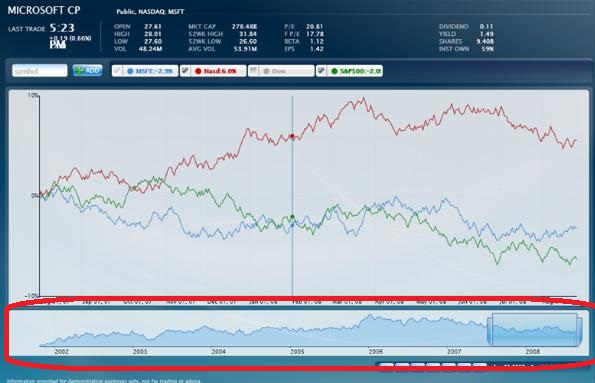
Task: Click the DIVIDEND value 0.11
Action: point(486,27)
